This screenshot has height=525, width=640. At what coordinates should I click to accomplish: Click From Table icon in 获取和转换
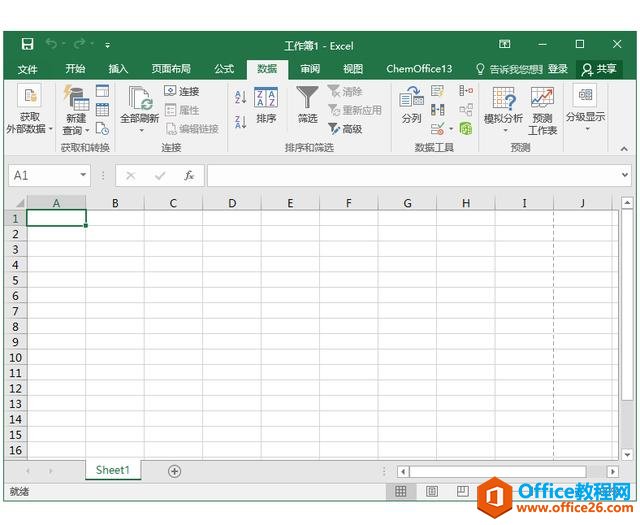tap(102, 109)
